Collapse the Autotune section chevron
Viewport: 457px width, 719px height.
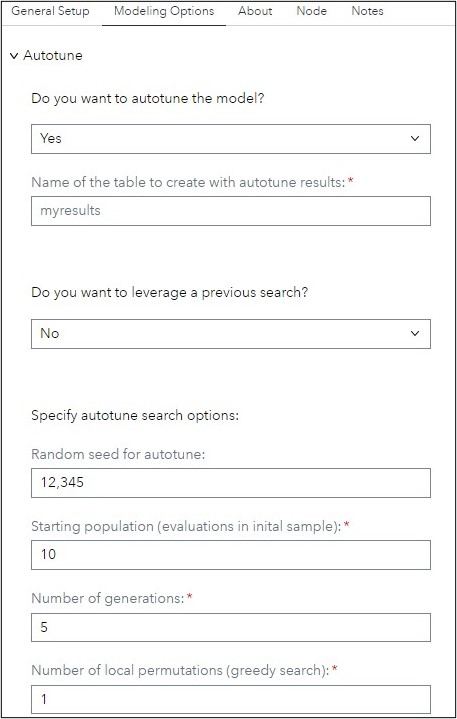click(14, 56)
